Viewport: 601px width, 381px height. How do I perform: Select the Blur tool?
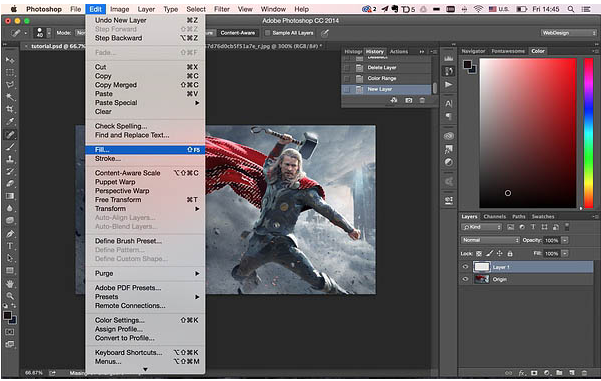[10, 208]
